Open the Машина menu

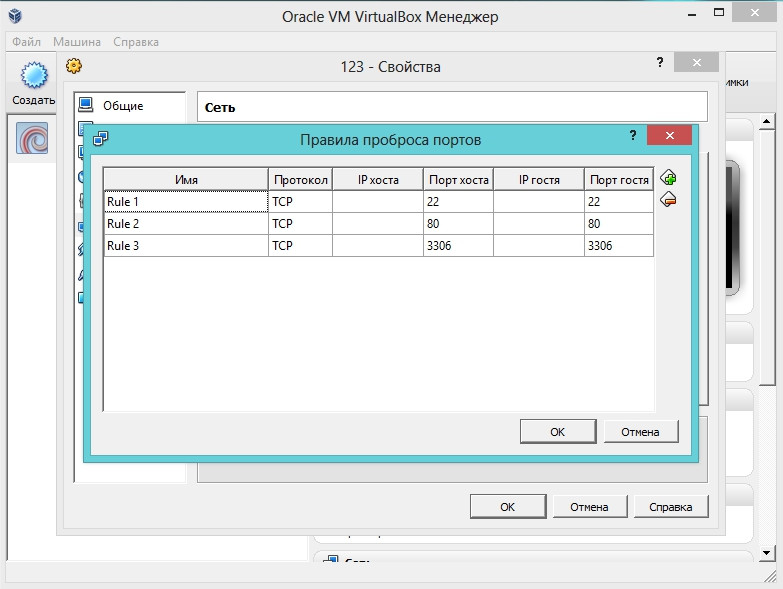pos(77,42)
